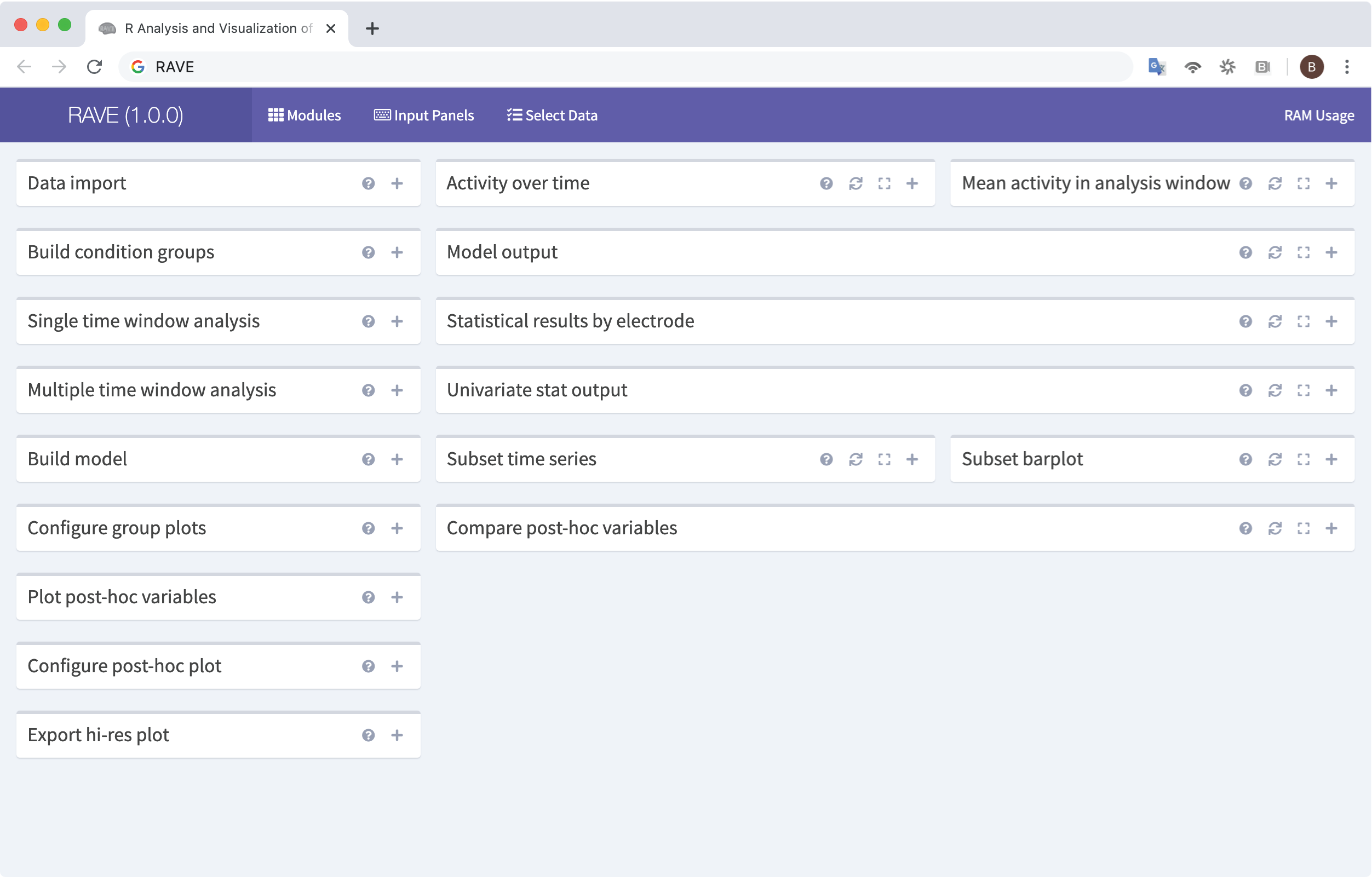Open help for Data import panel
This screenshot has width=1372, height=877.
(368, 183)
